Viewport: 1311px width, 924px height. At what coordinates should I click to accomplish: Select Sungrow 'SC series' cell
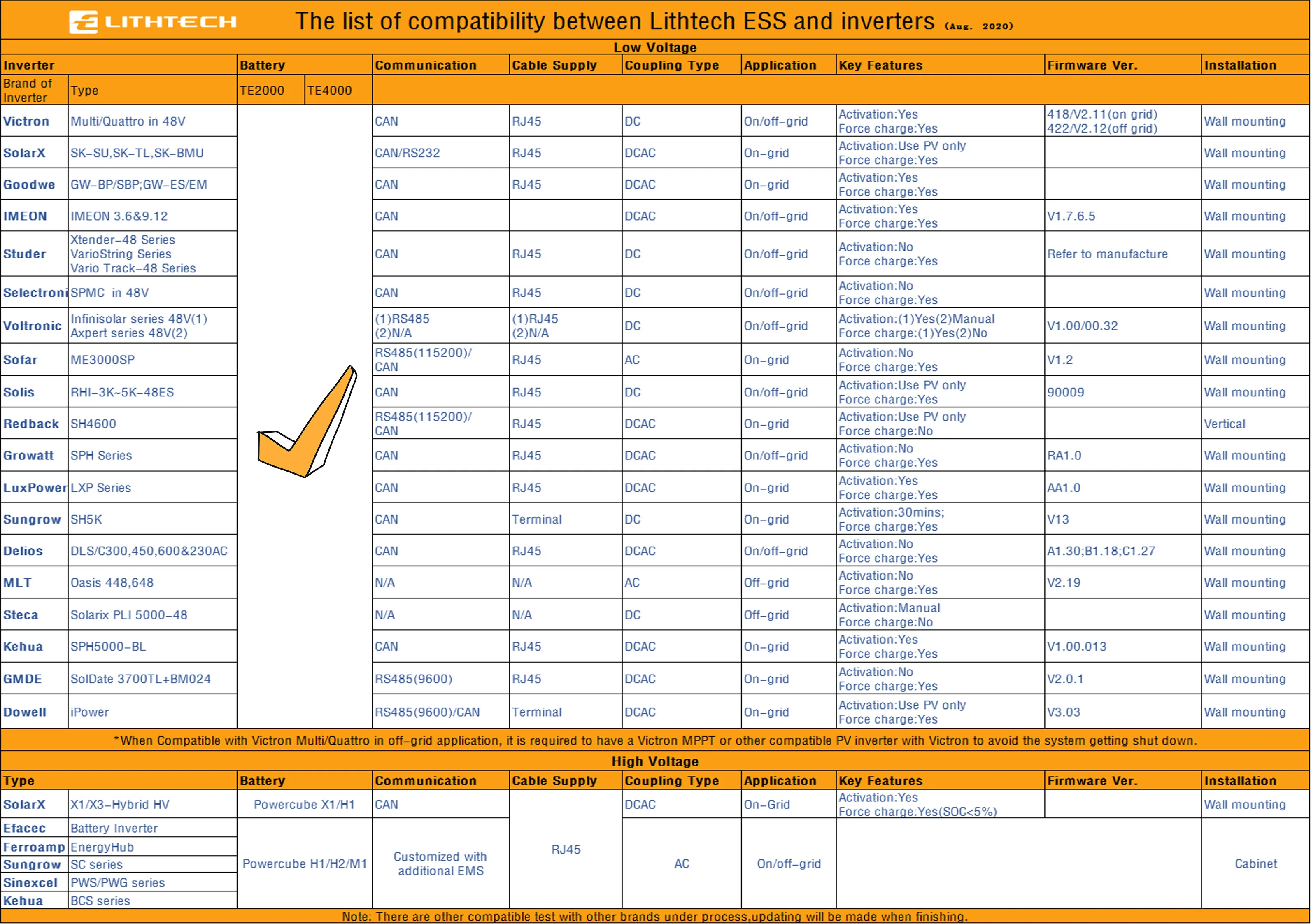coord(152,865)
